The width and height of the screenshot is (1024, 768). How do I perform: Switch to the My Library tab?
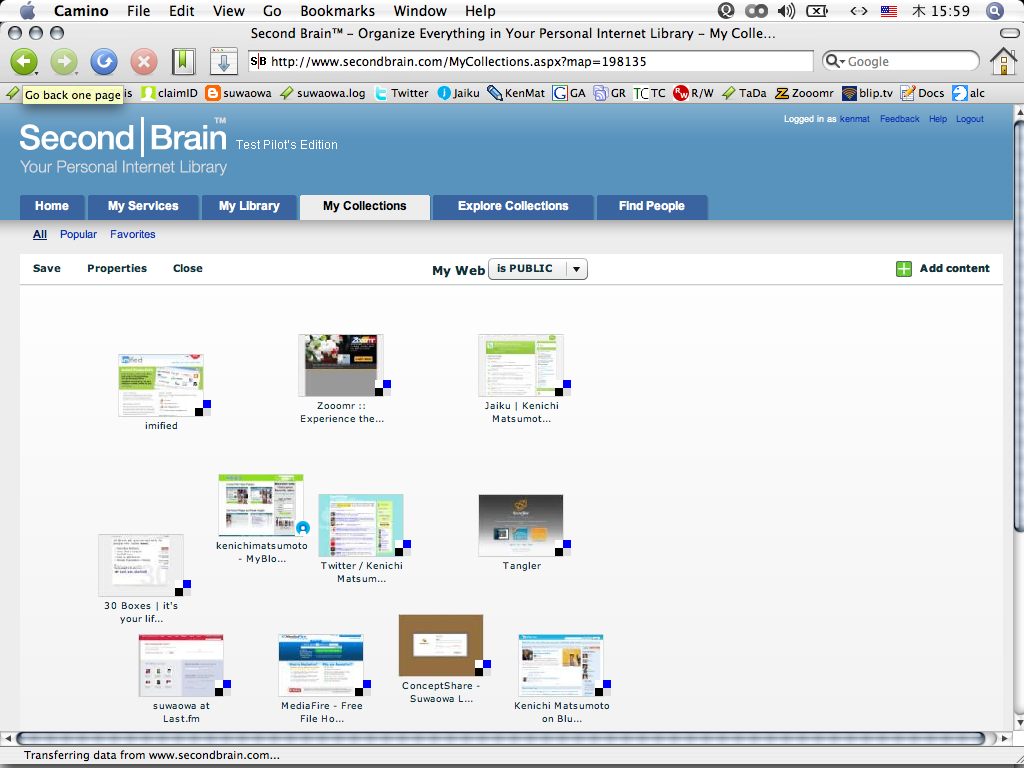pos(249,206)
